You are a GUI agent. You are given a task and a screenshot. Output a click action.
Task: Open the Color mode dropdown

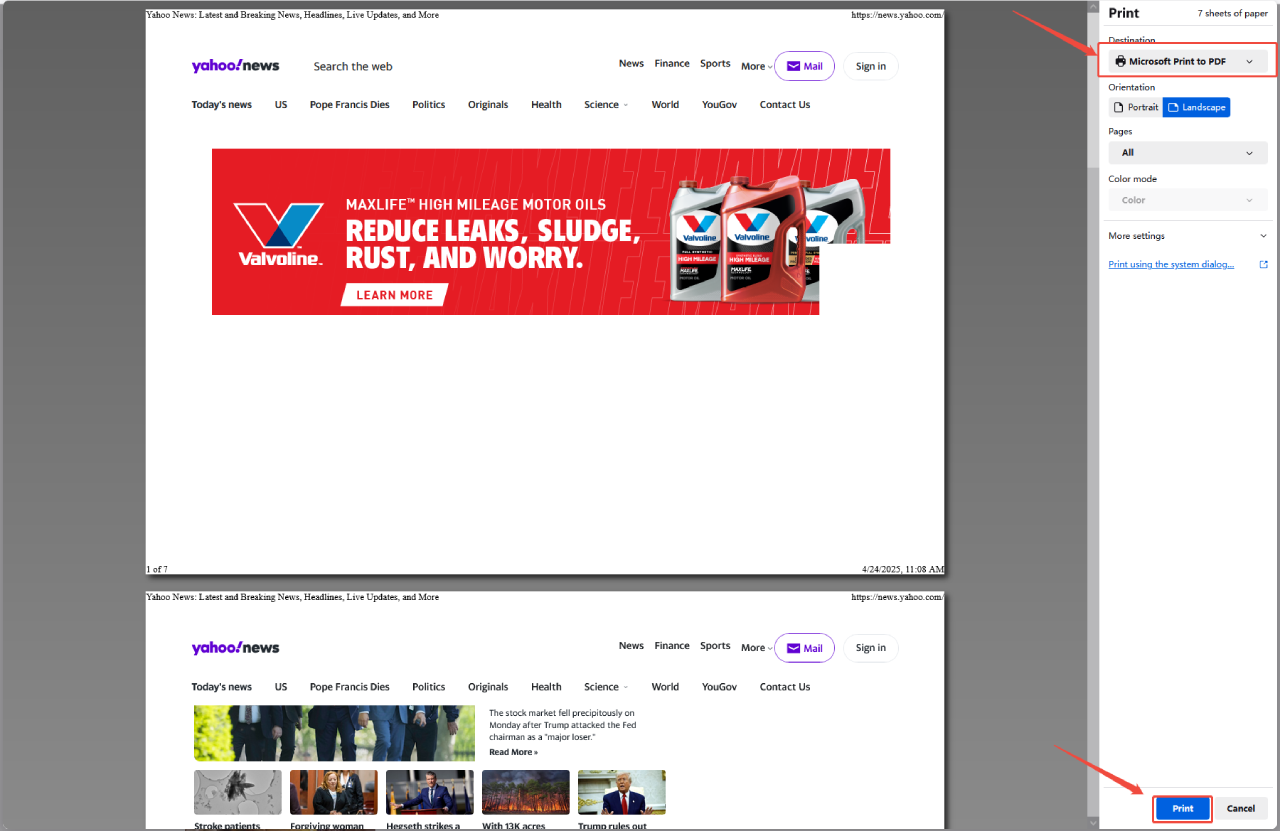(x=1187, y=200)
